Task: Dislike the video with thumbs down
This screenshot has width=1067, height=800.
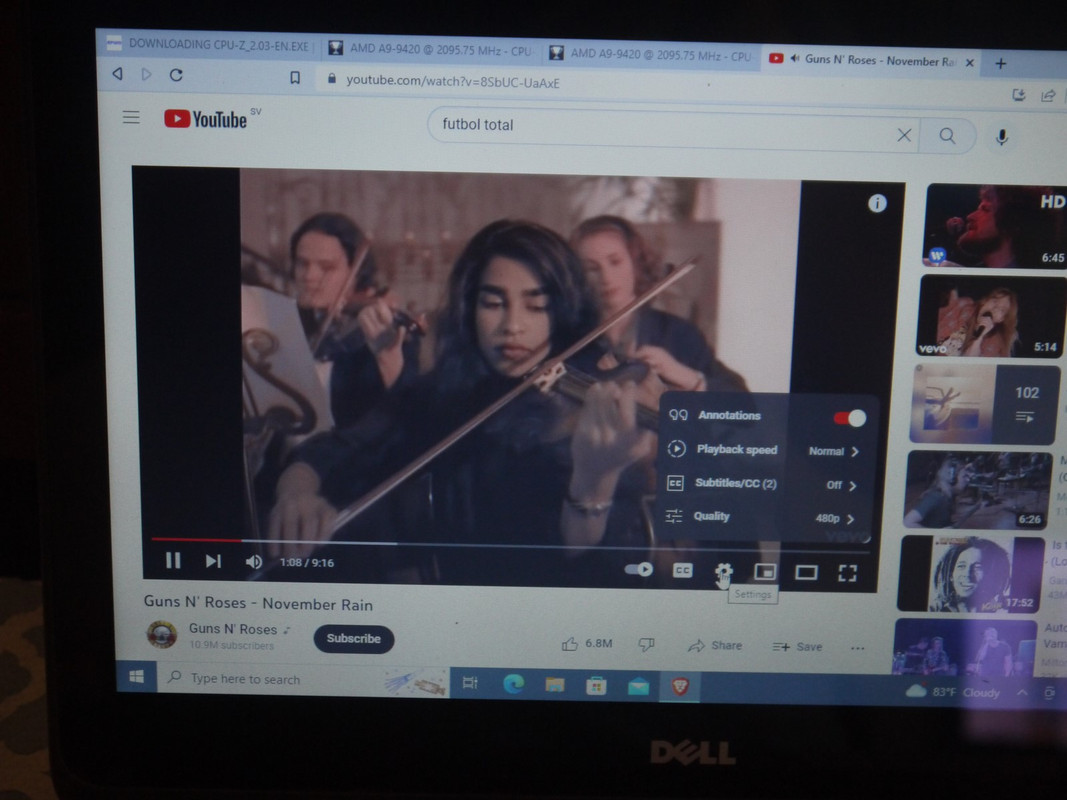Action: coord(646,644)
